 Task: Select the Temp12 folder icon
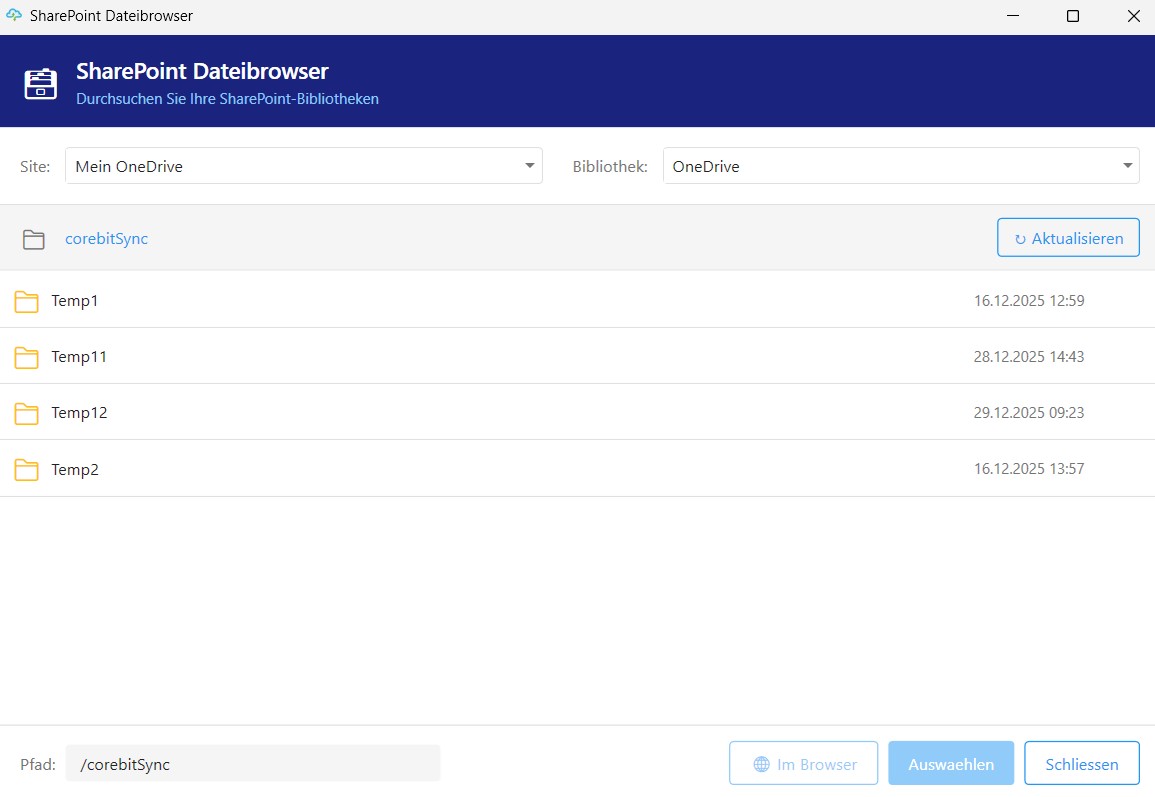(26, 413)
